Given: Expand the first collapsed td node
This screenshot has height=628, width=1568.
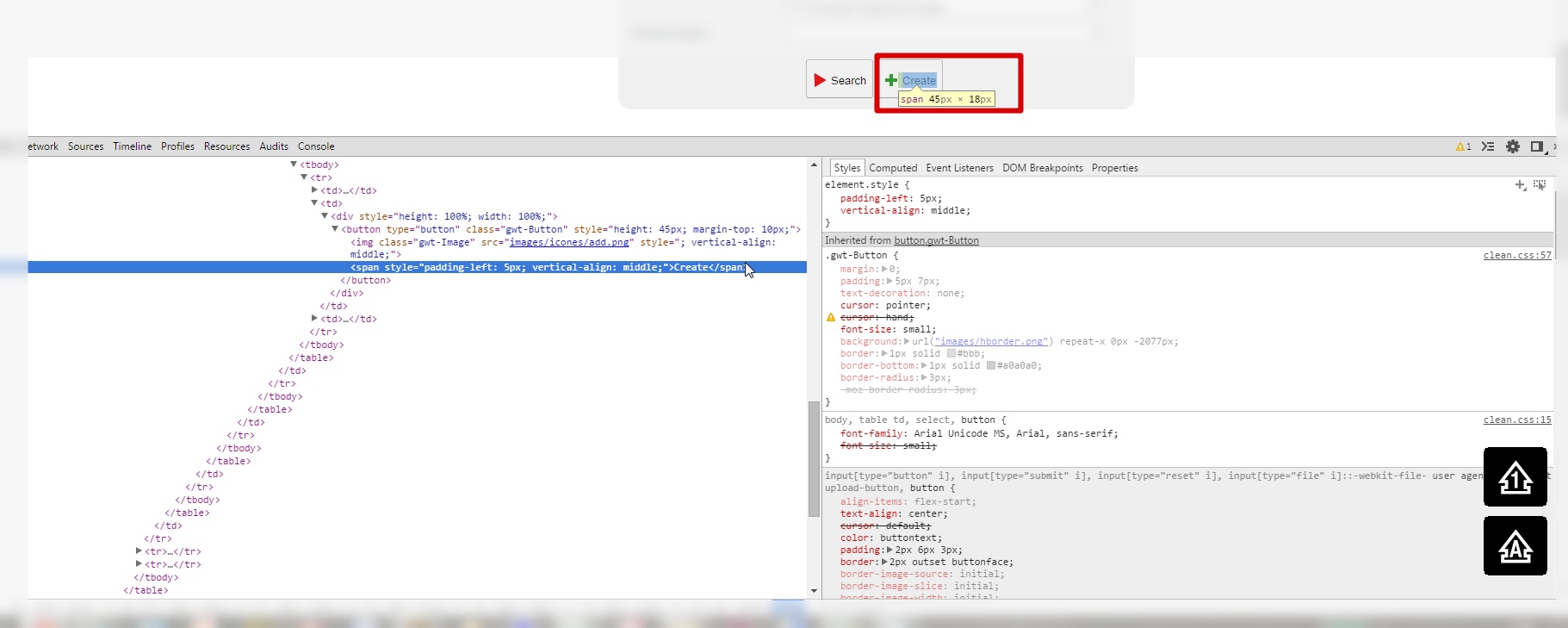Looking at the screenshot, I should coord(314,190).
